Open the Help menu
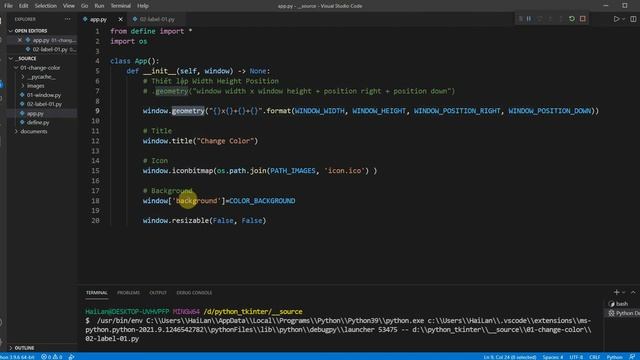Image resolution: width=640 pixels, height=360 pixels. tap(143, 6)
